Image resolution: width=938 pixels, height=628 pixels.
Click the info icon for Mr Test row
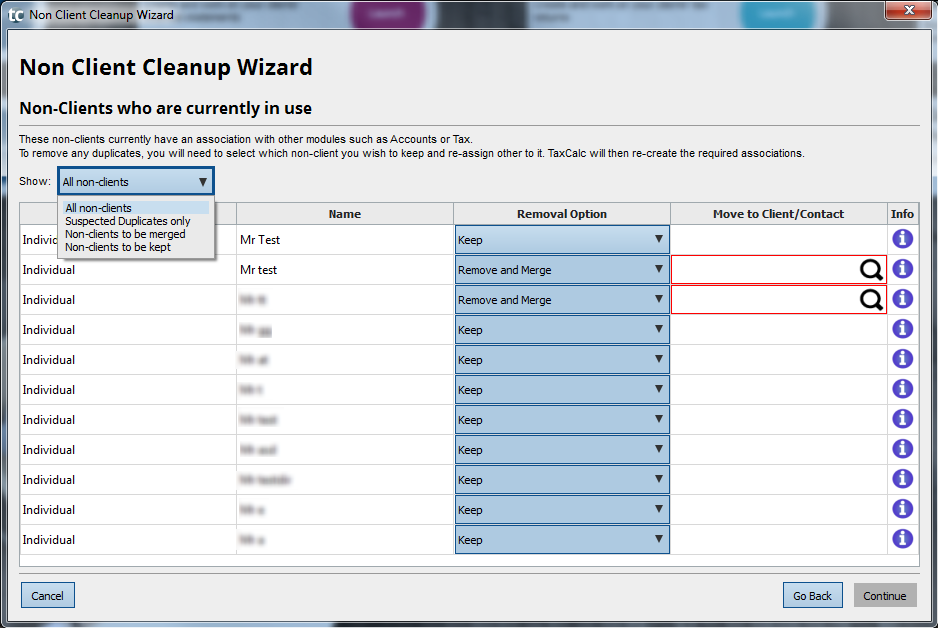click(x=902, y=239)
